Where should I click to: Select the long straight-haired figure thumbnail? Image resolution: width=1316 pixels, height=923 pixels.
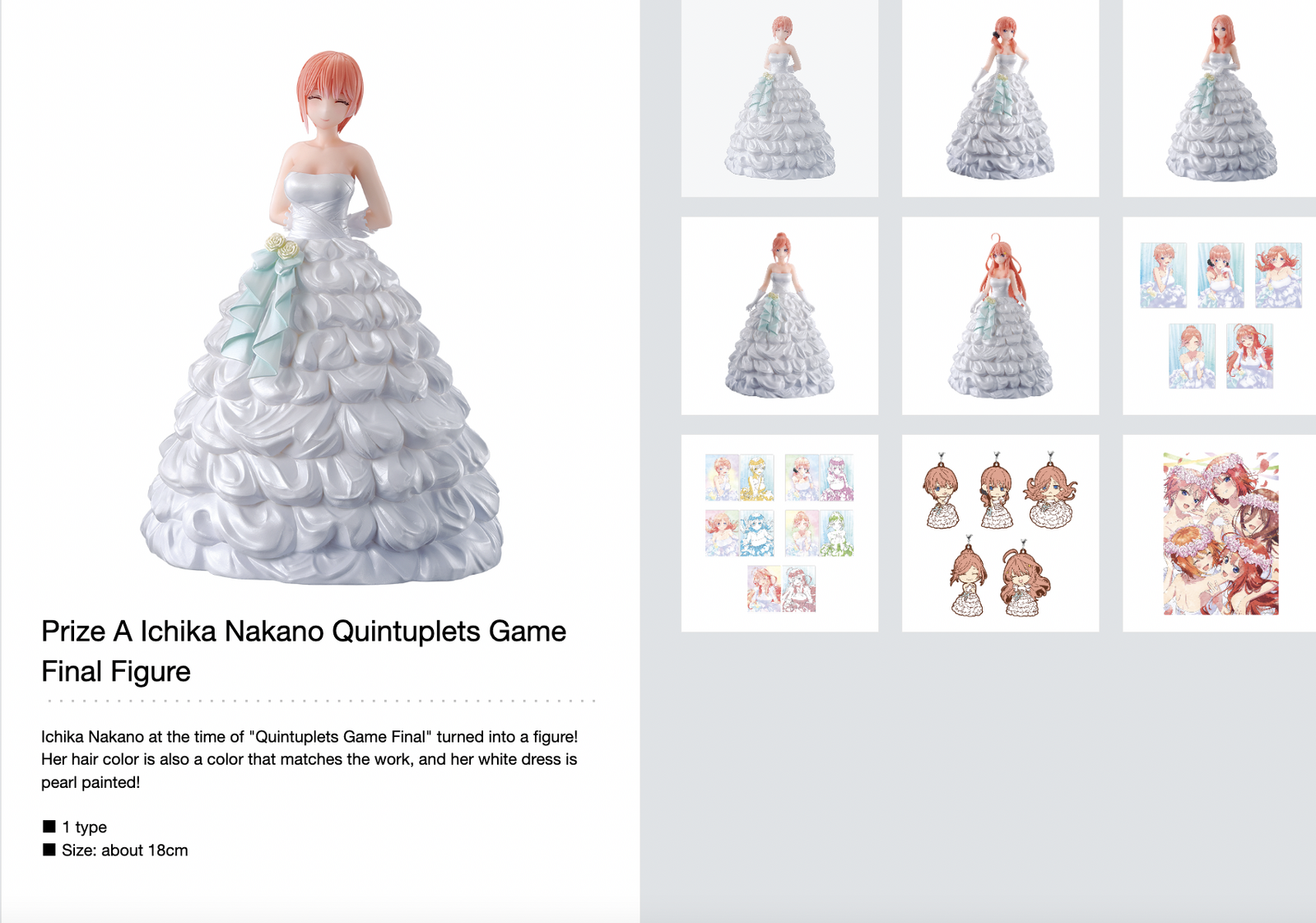1220,98
